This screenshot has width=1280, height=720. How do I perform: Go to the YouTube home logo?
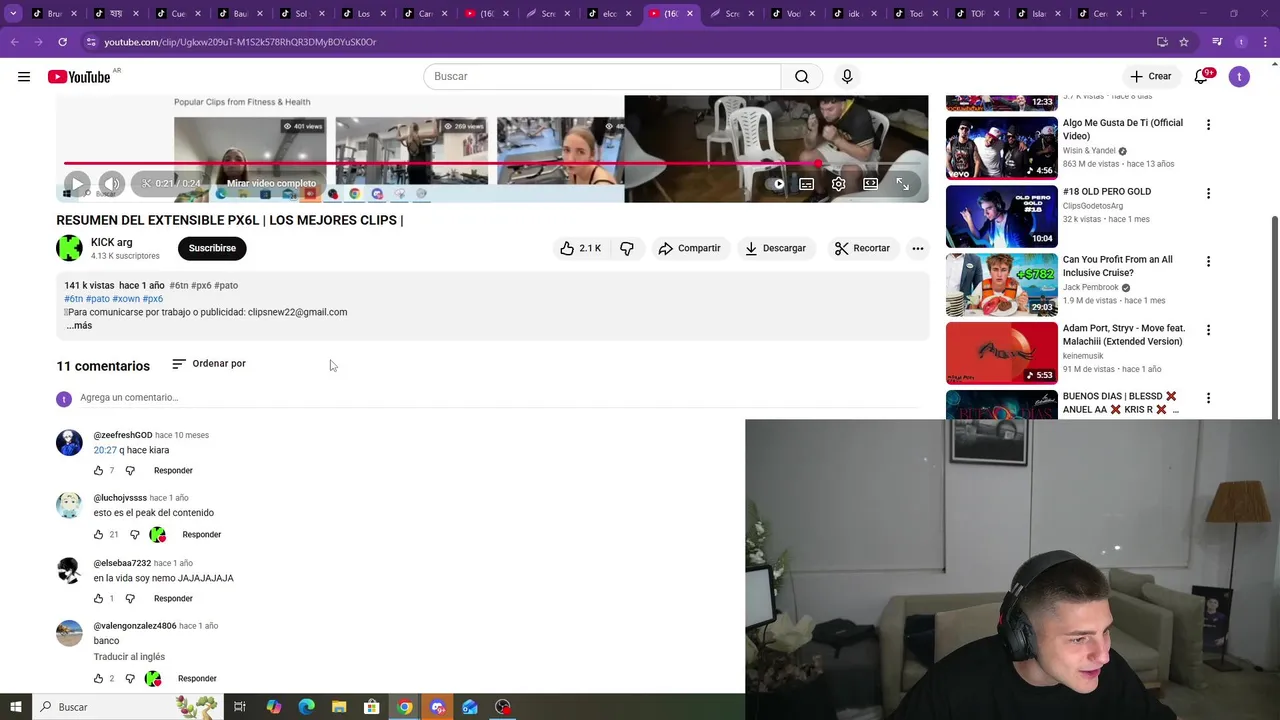pos(79,77)
